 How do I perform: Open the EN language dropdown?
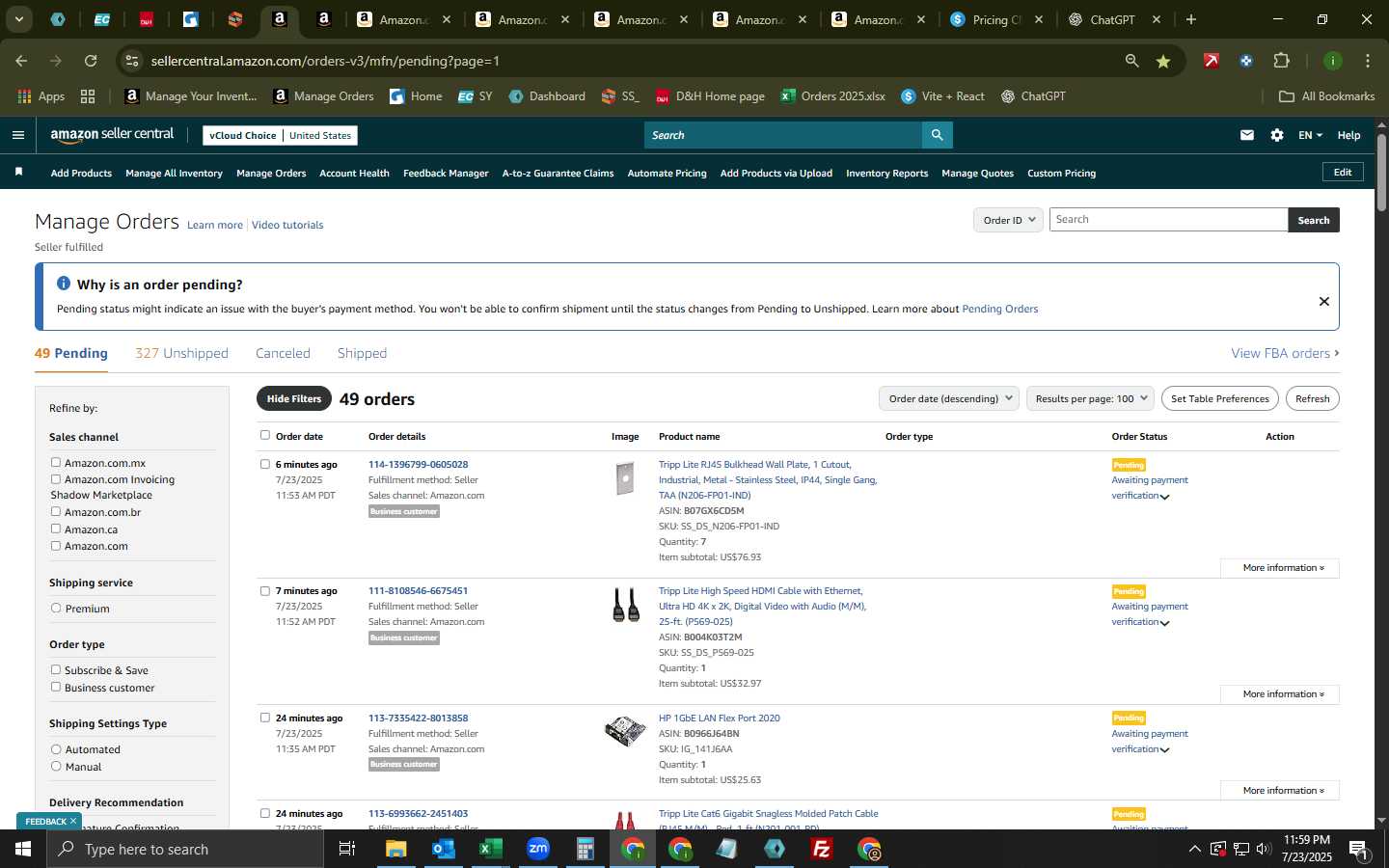point(1310,135)
